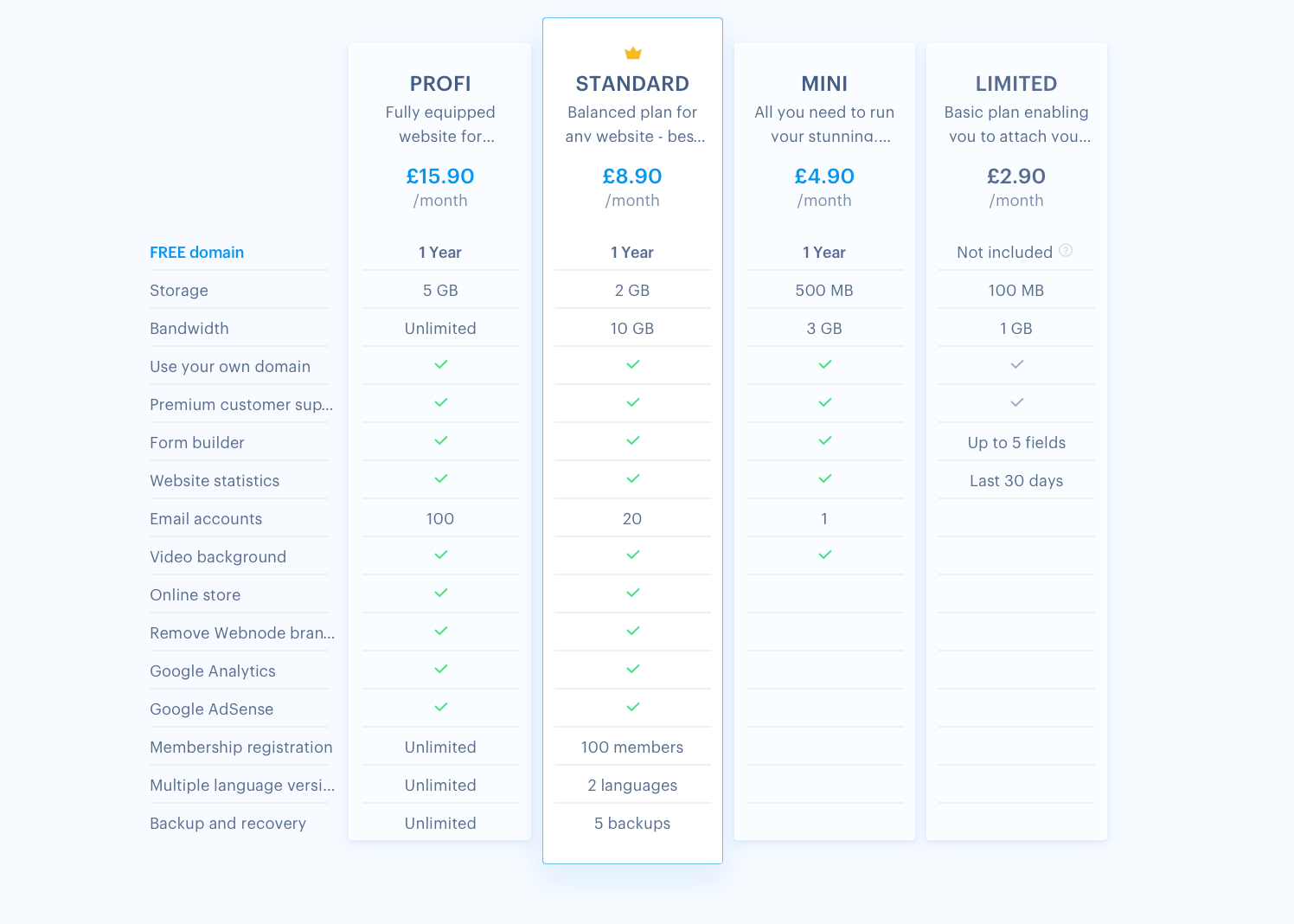
Task: Click PROFI checkmark for Remove Webnode branding
Action: pyautogui.click(x=441, y=631)
